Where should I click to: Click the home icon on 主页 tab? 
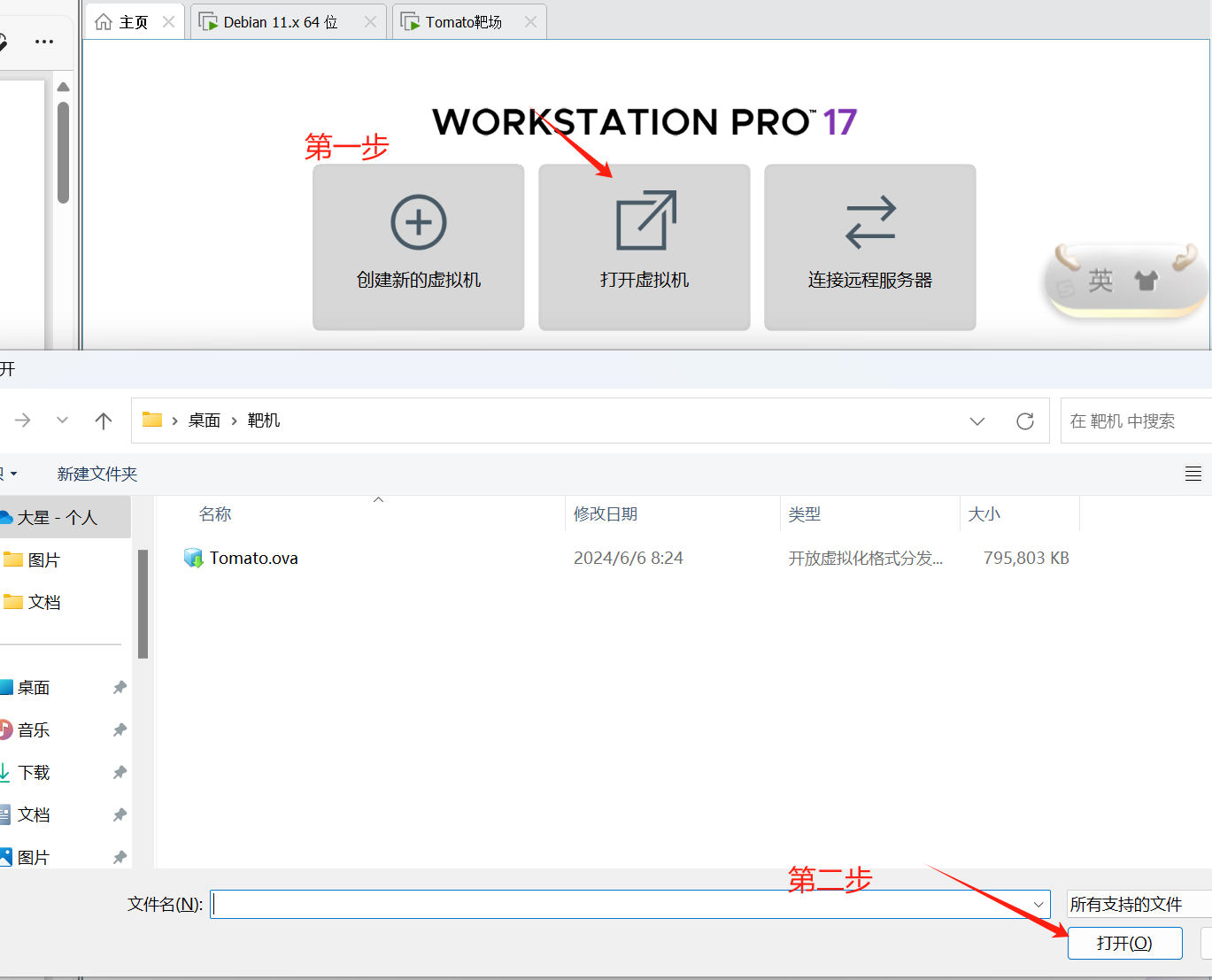coord(104,22)
